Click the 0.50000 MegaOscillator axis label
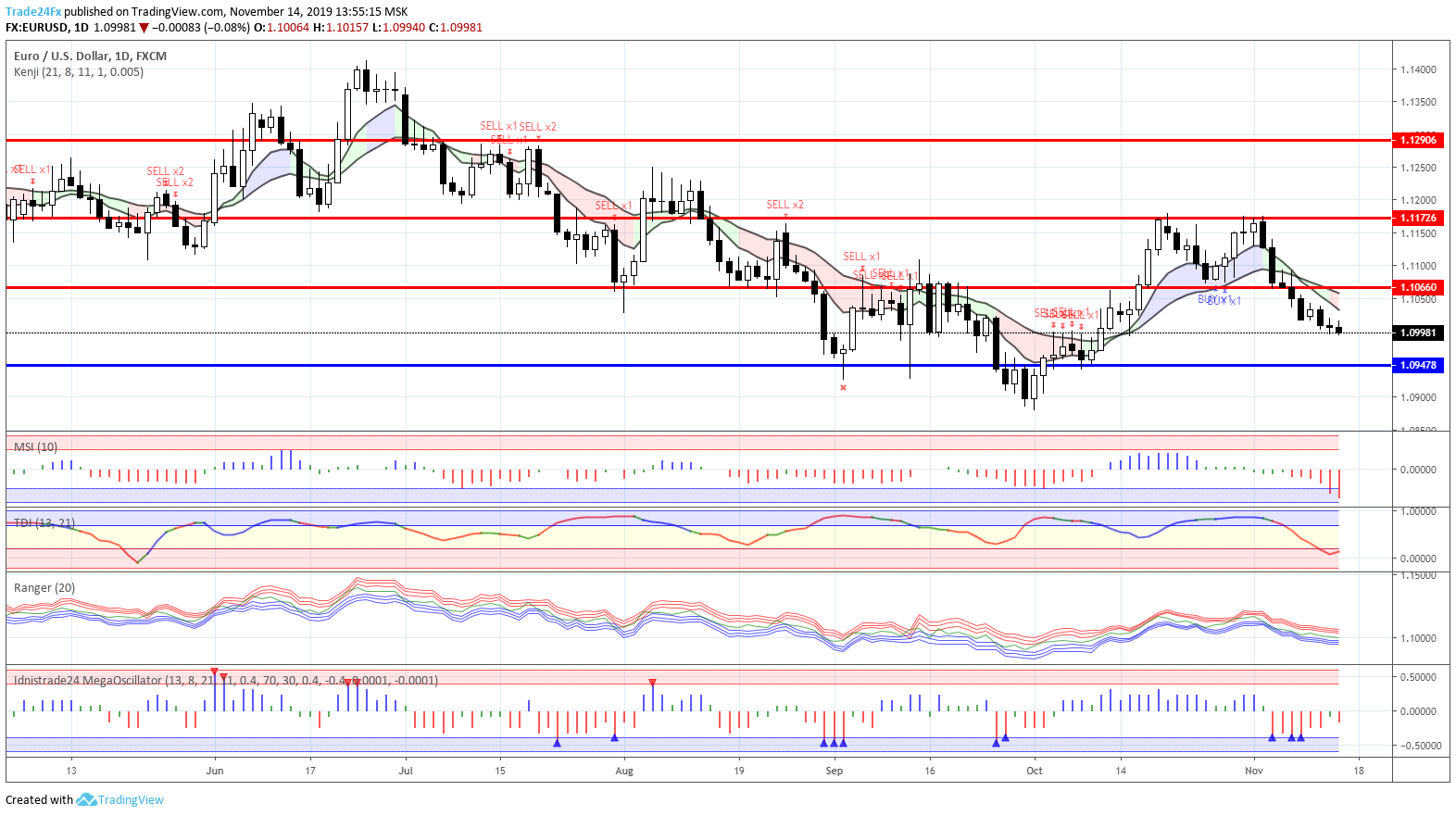The width and height of the screenshot is (1456, 816). coord(1418,678)
